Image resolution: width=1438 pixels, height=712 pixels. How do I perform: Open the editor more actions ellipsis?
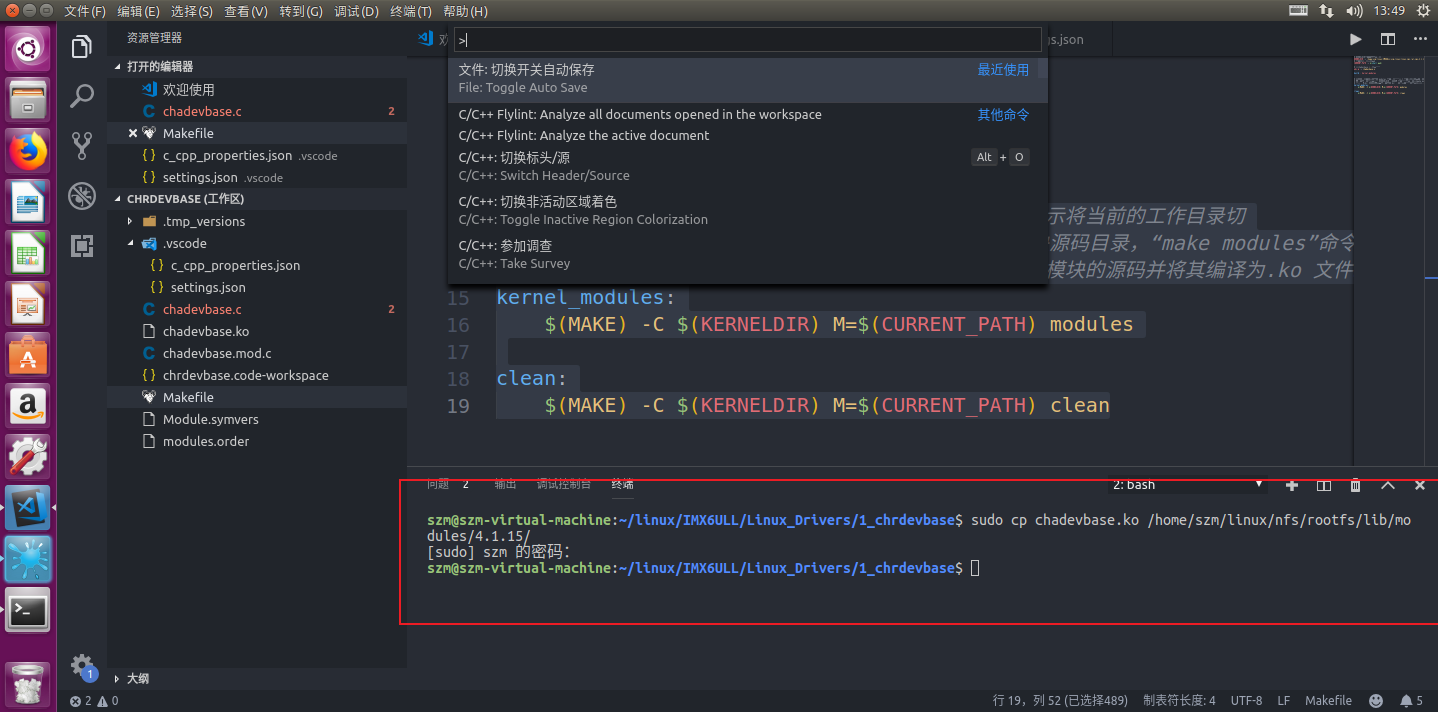[1420, 39]
